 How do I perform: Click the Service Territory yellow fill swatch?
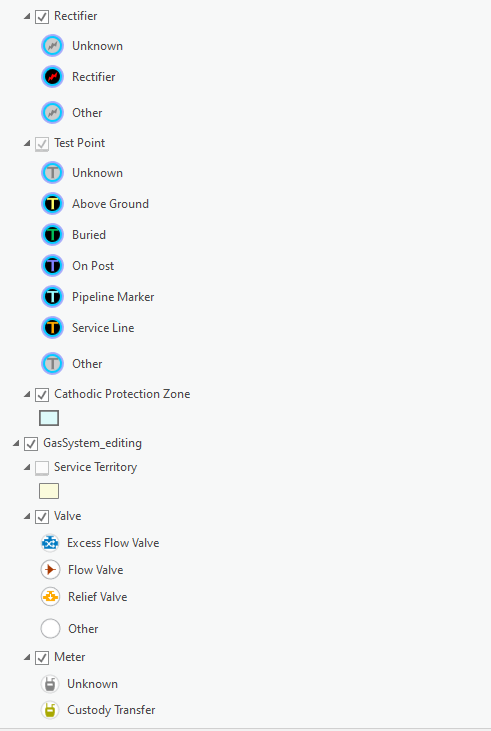(49, 491)
